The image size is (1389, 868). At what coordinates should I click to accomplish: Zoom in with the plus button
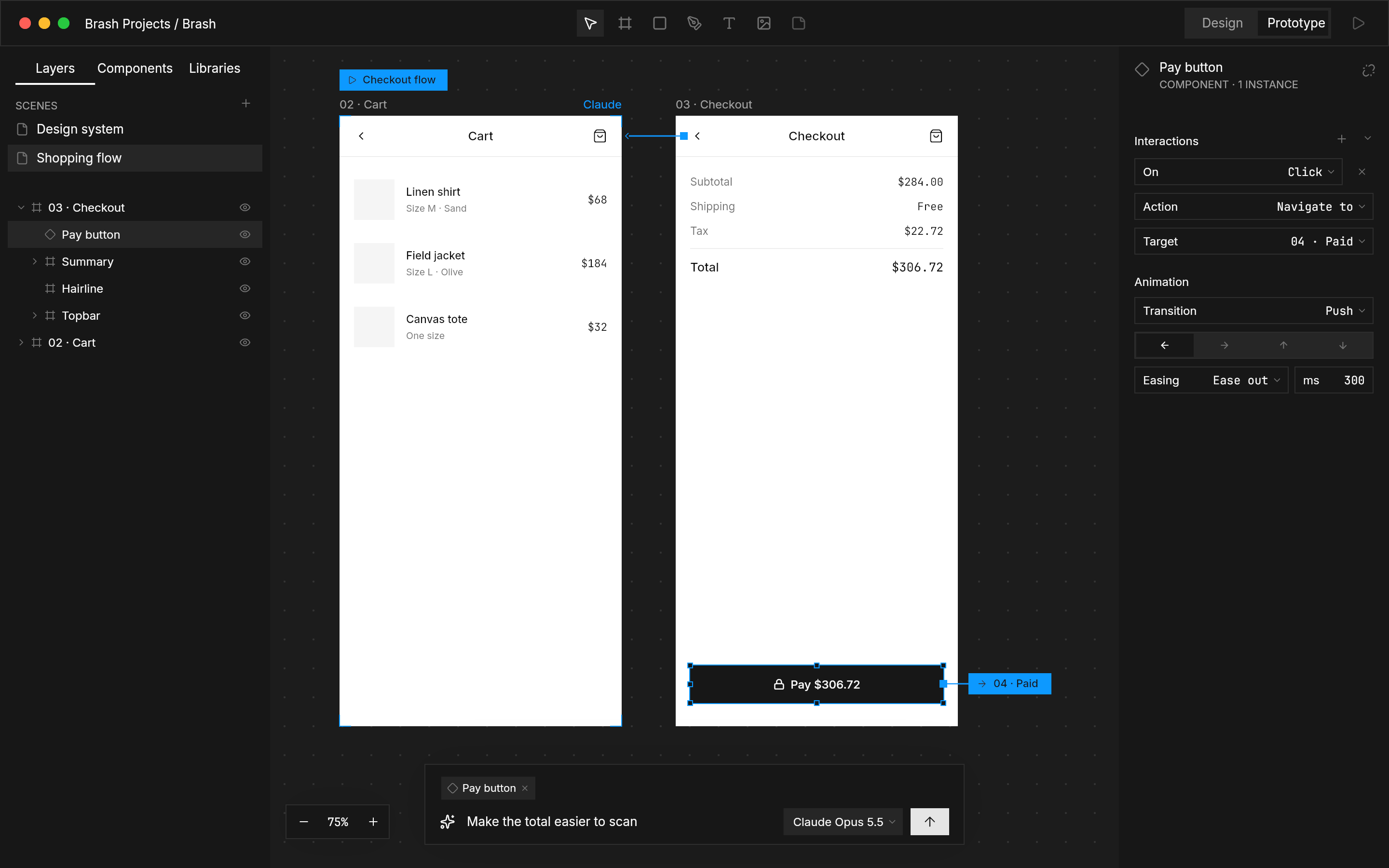pos(373,822)
